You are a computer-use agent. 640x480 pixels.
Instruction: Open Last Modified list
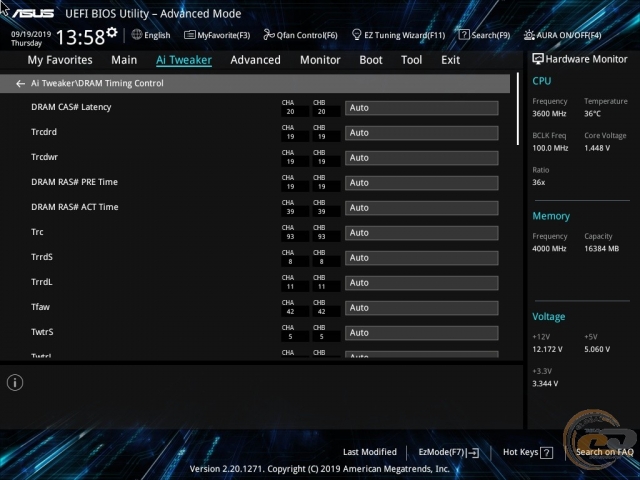click(370, 452)
